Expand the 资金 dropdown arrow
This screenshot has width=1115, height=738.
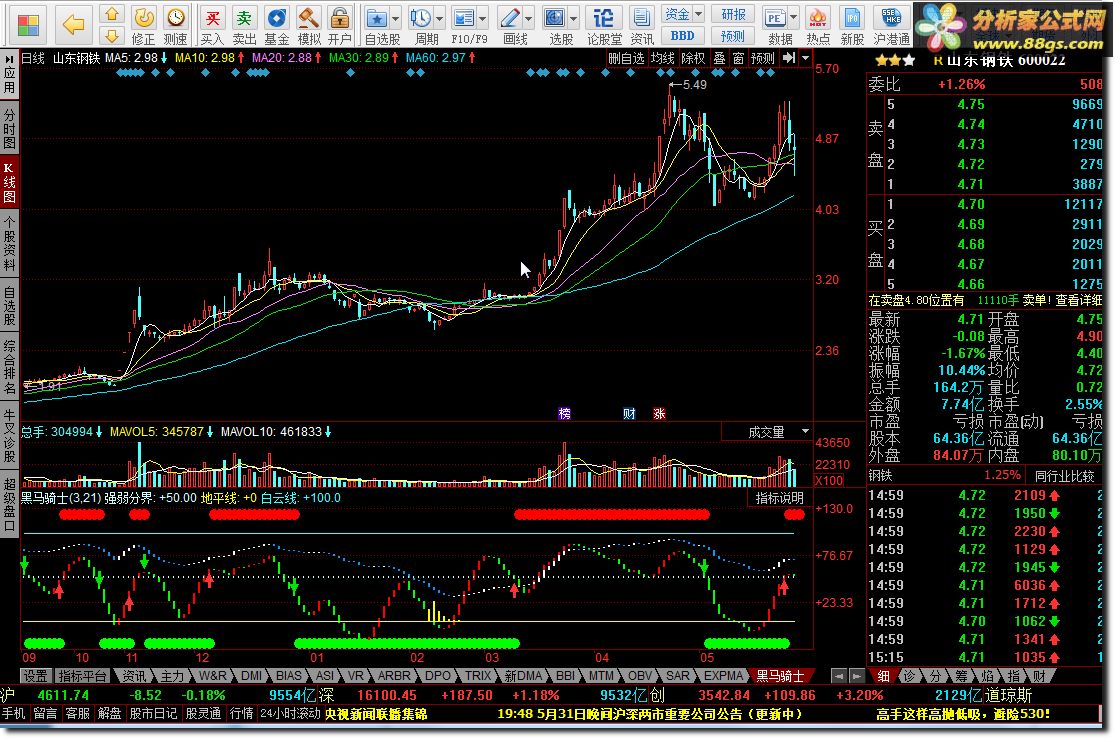point(698,14)
